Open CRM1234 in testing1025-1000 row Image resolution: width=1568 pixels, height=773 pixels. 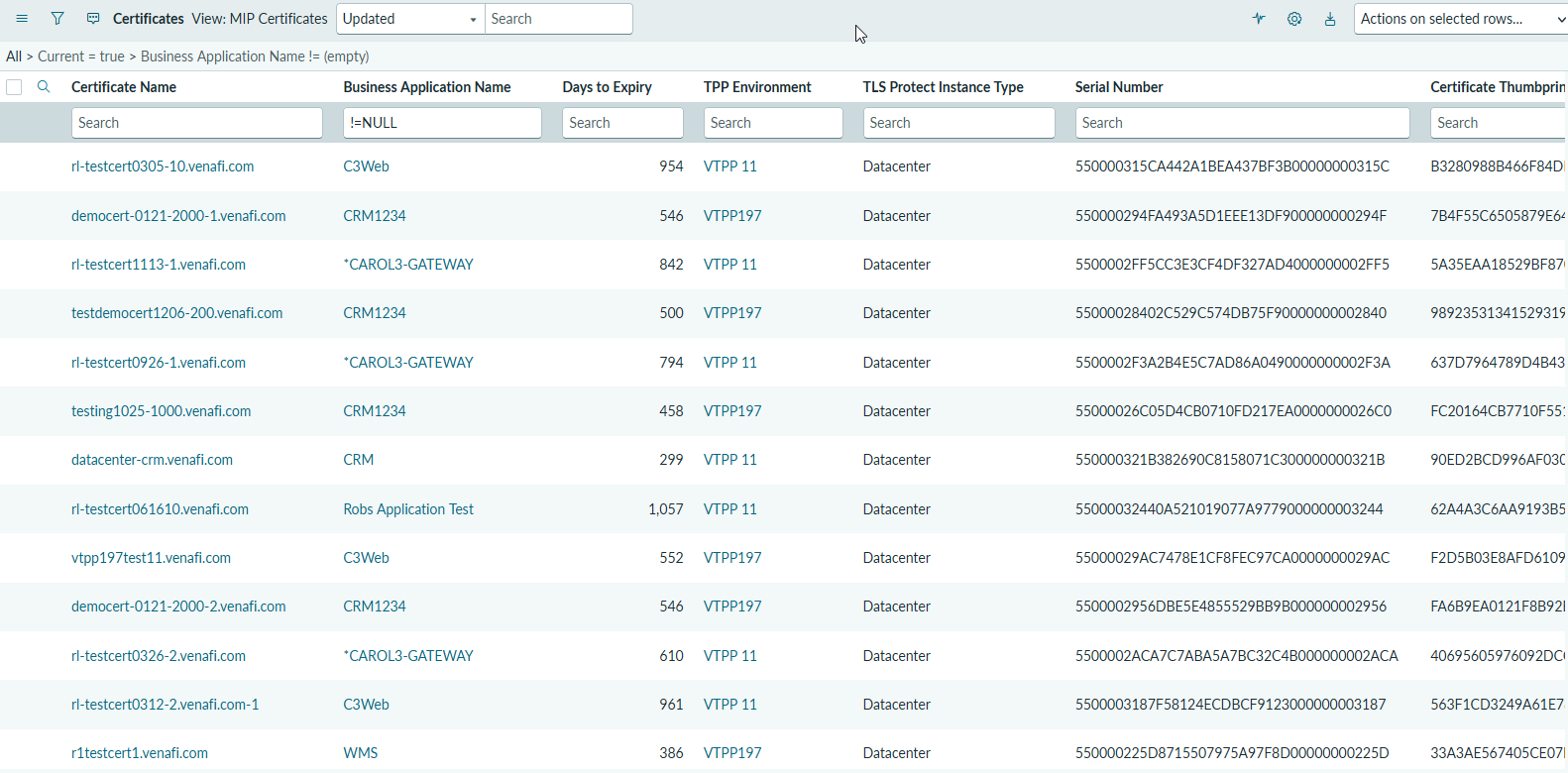pos(375,411)
